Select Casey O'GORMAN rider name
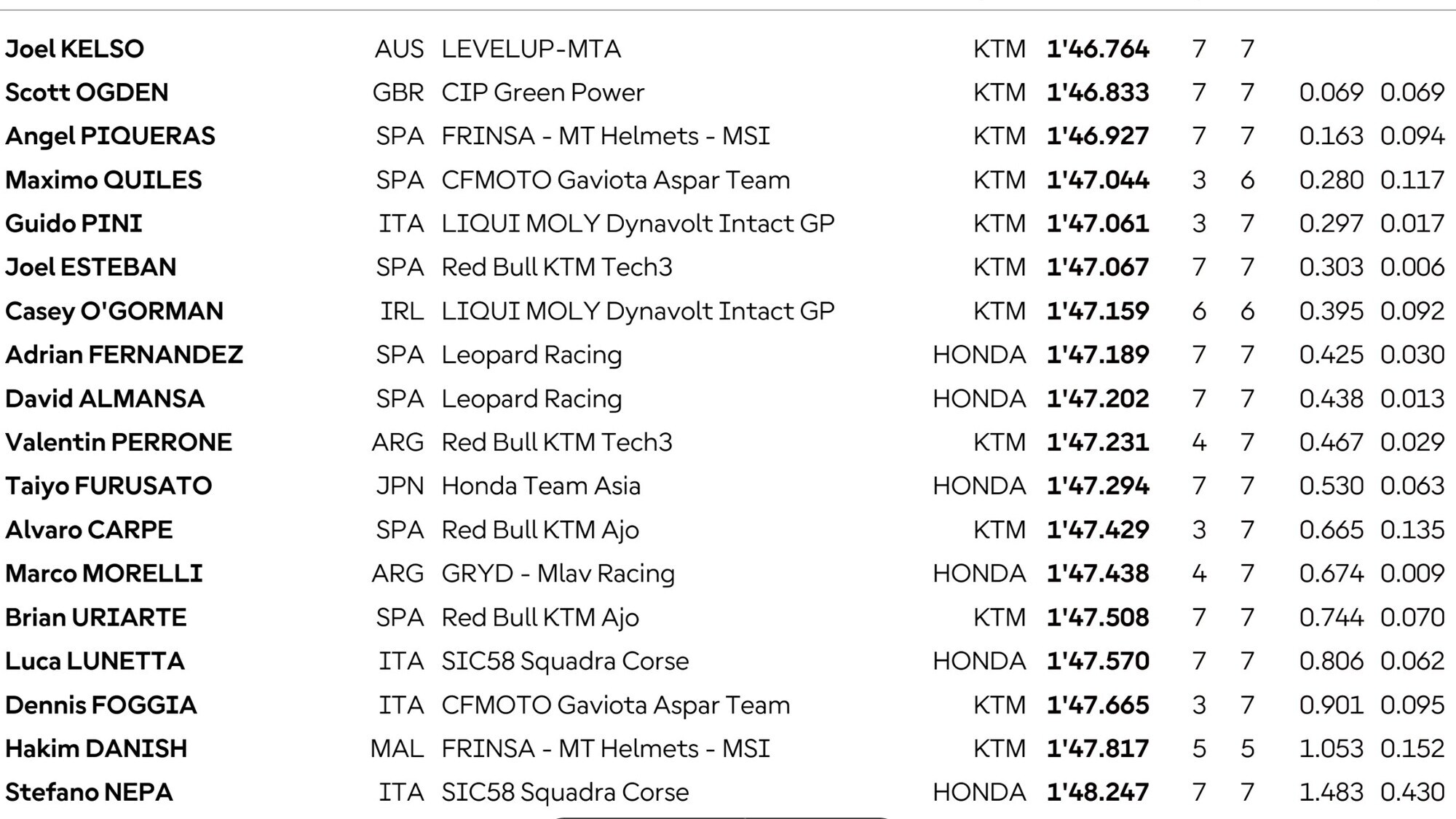1456x819 pixels. [x=114, y=311]
